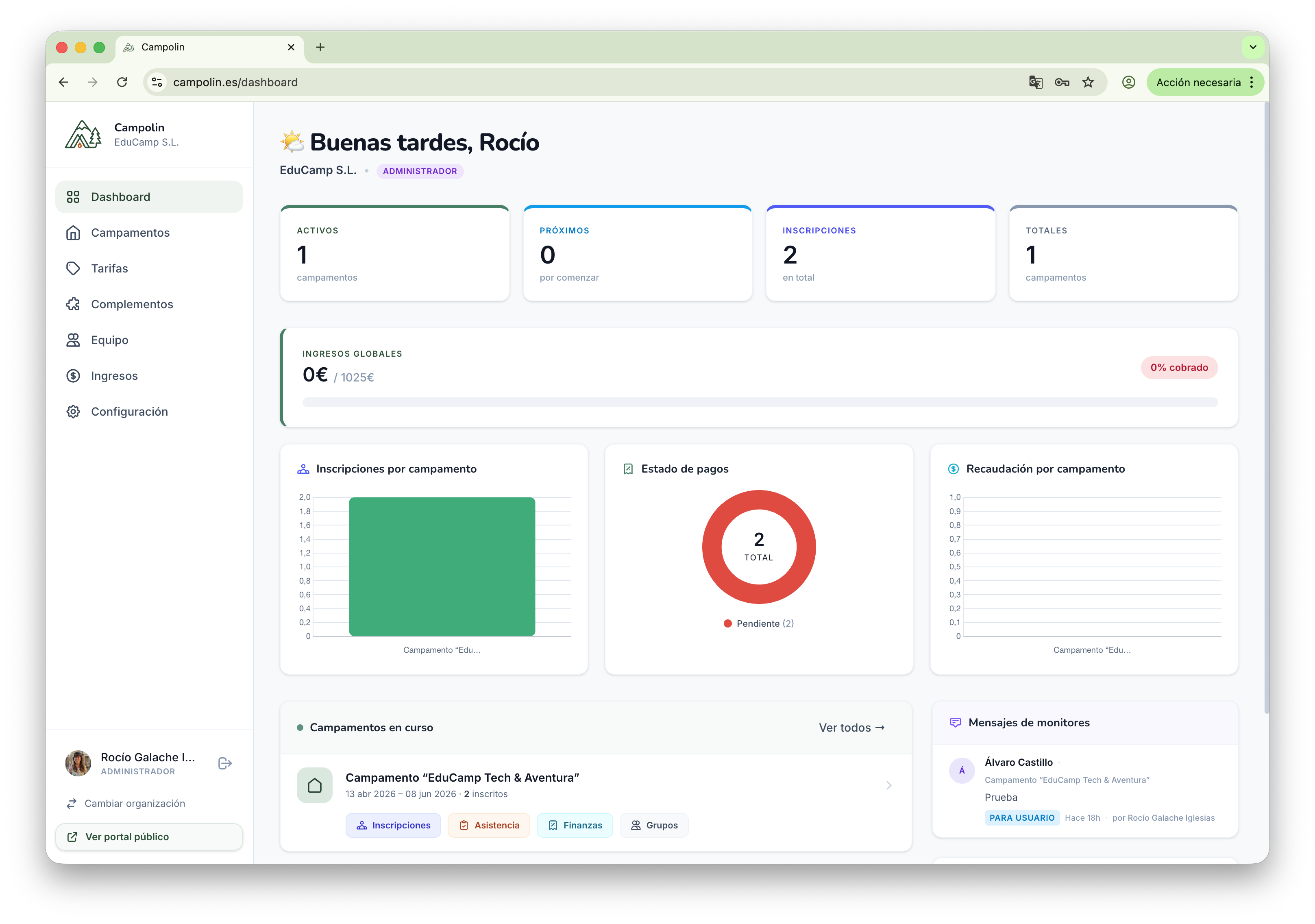Expand the tab search dropdown arrow
This screenshot has width=1315, height=924.
click(1253, 48)
